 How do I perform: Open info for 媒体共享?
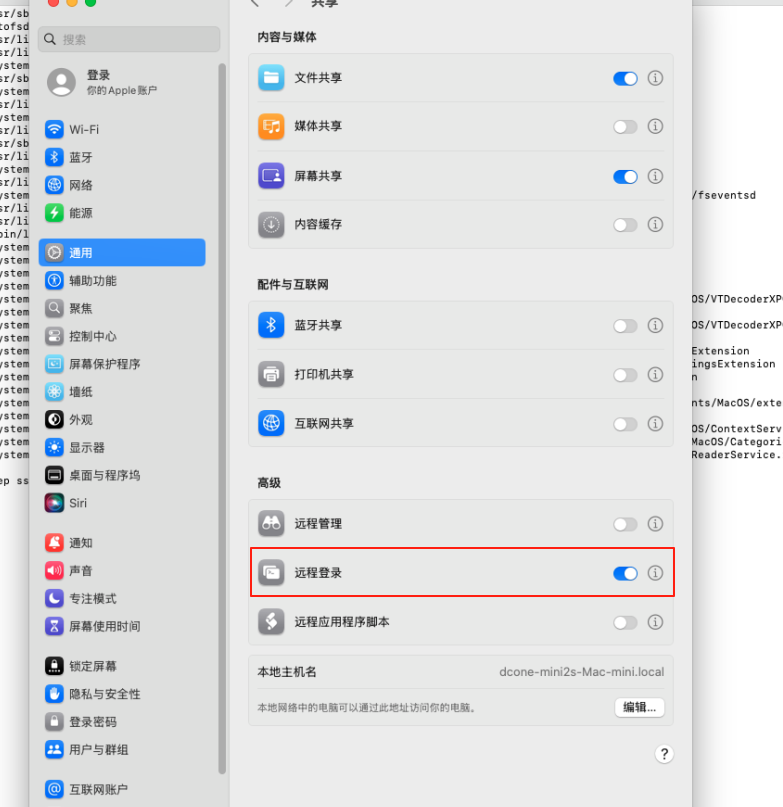[x=655, y=126]
